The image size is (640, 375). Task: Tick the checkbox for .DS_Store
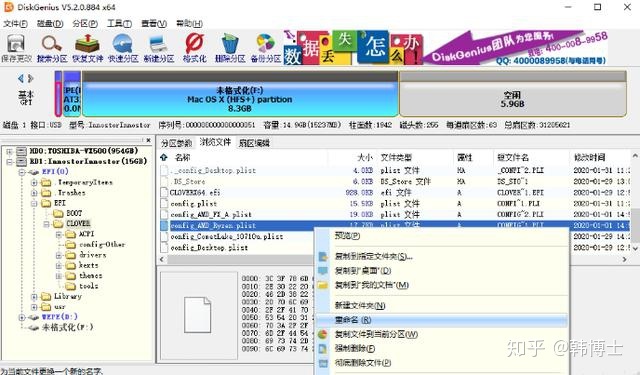[164, 181]
